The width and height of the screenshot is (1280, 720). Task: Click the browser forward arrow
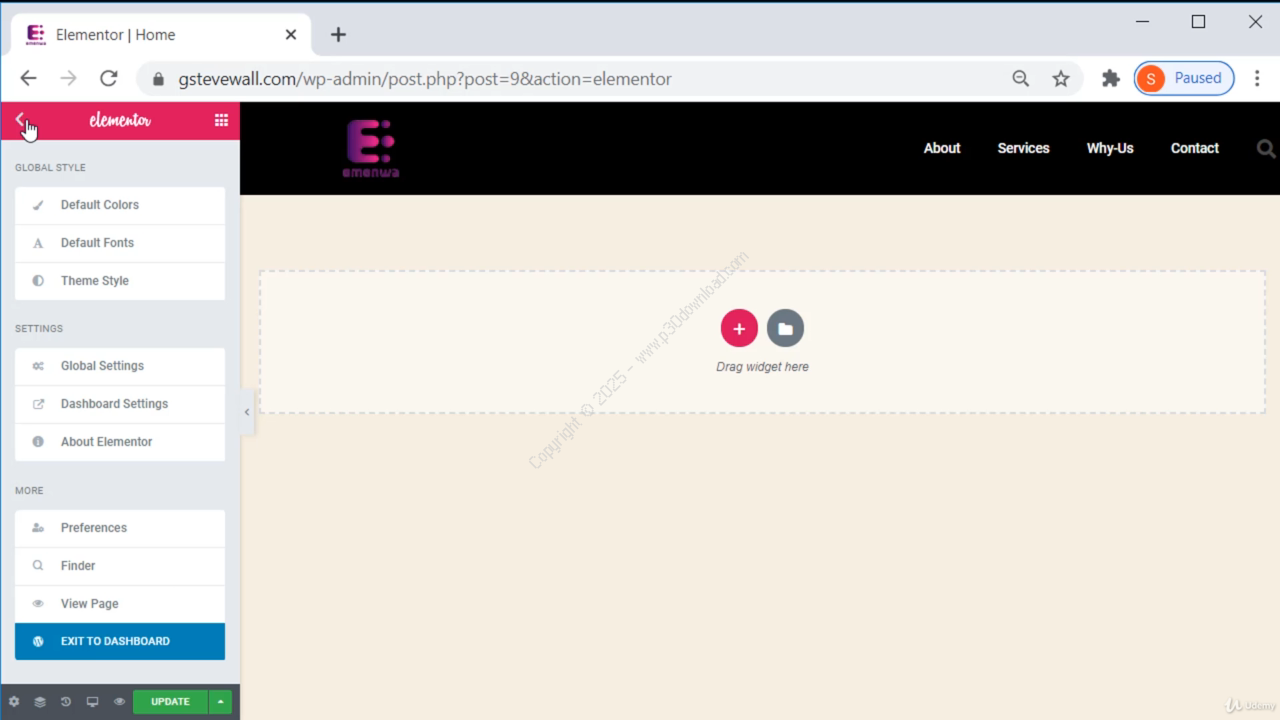pos(68,78)
